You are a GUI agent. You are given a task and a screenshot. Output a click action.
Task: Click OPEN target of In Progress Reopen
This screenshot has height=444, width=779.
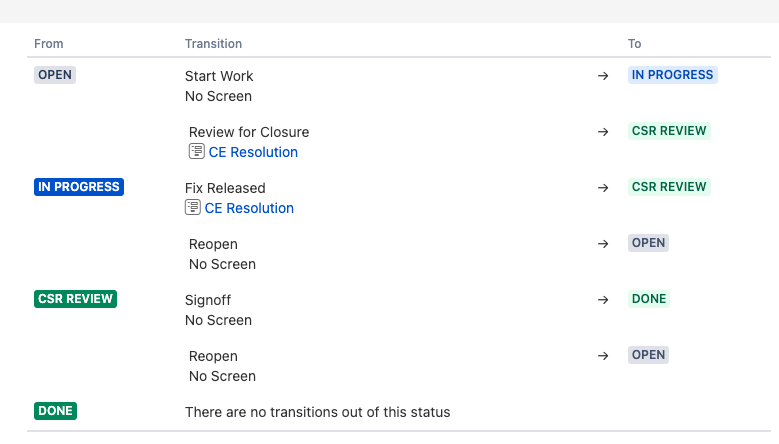[648, 243]
